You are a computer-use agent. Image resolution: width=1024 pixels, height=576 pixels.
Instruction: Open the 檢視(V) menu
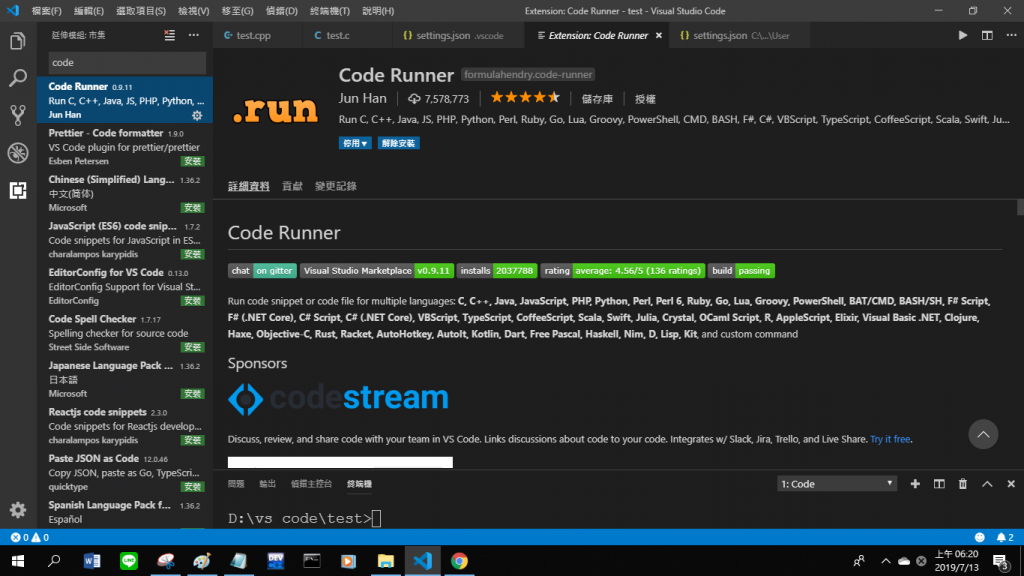tap(193, 11)
